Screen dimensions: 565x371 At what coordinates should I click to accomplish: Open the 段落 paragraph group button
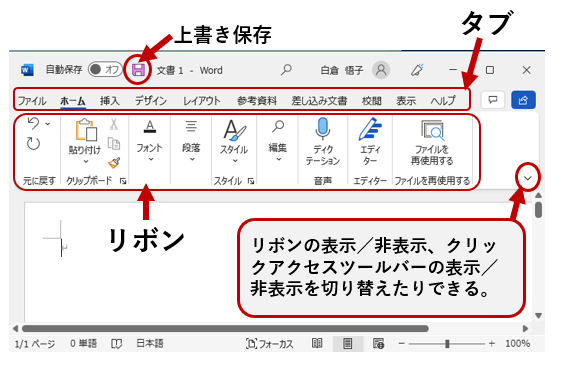[191, 142]
